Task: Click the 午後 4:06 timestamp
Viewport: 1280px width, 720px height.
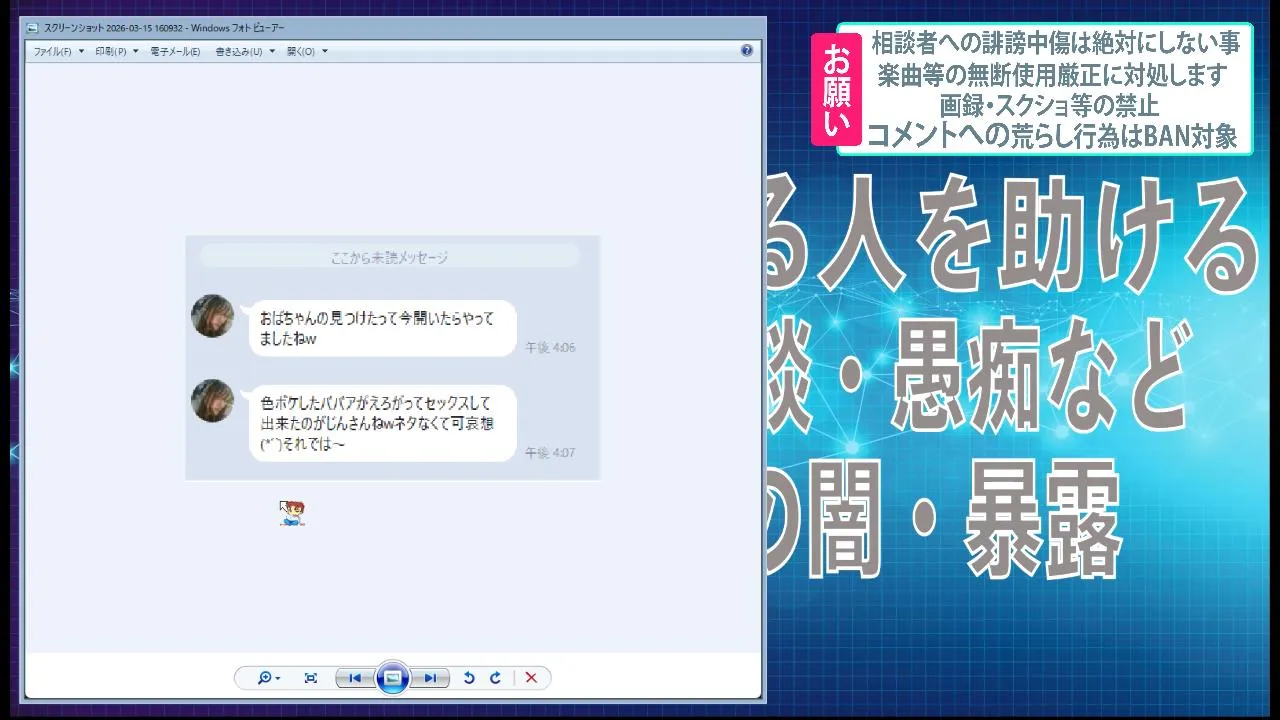Action: (550, 348)
